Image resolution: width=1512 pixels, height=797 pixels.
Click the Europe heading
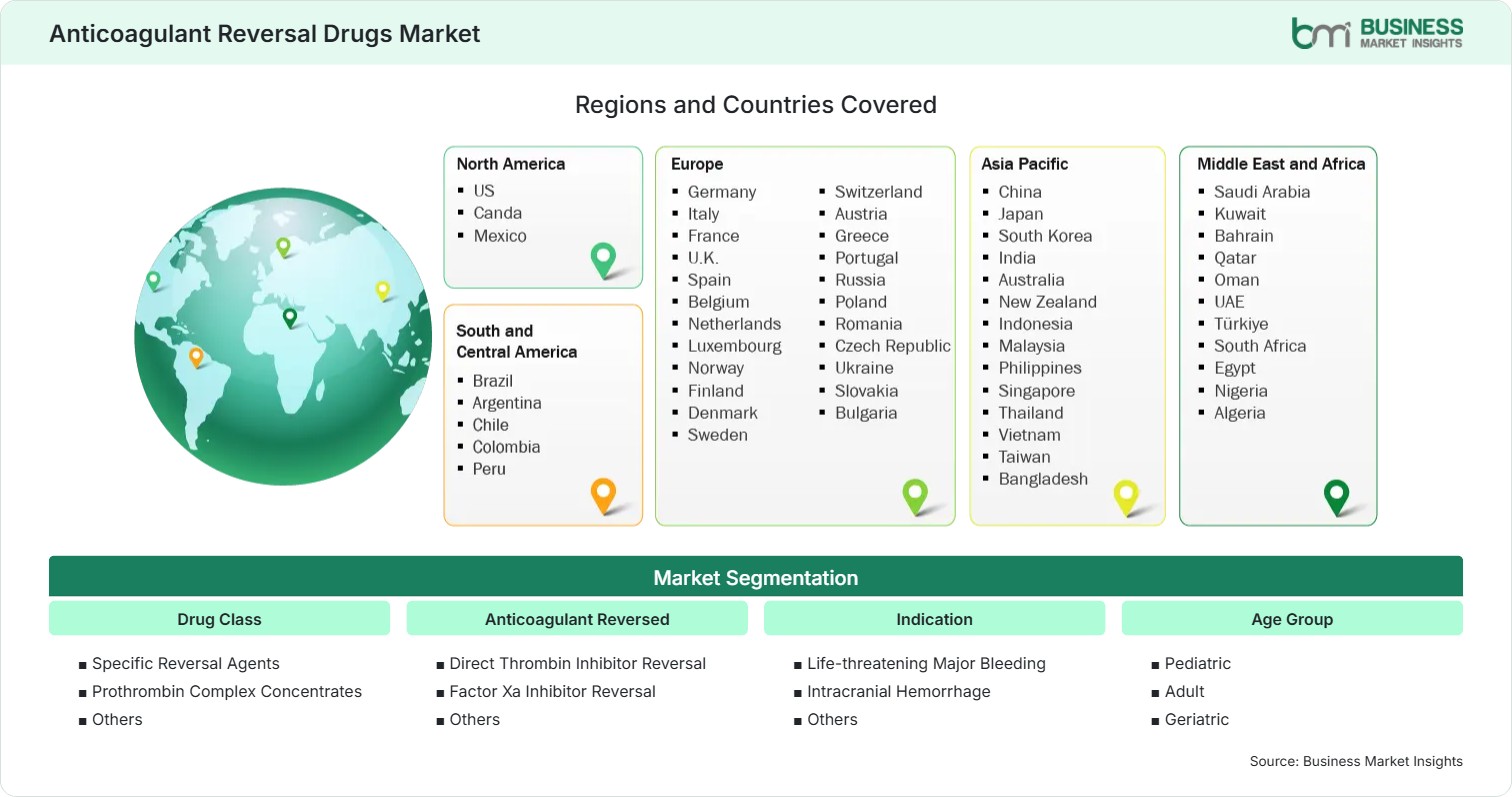click(697, 164)
